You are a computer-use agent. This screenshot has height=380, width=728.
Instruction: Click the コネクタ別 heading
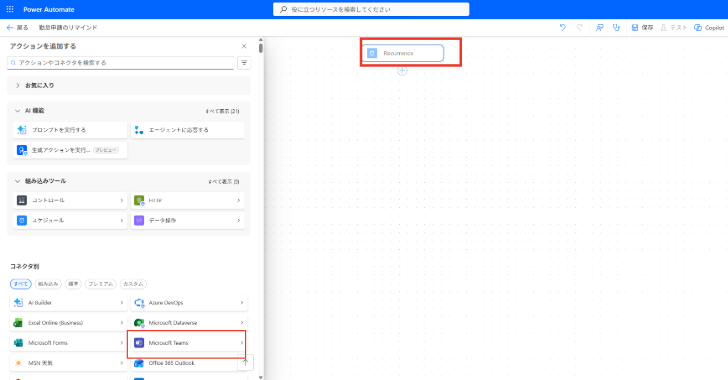point(25,266)
